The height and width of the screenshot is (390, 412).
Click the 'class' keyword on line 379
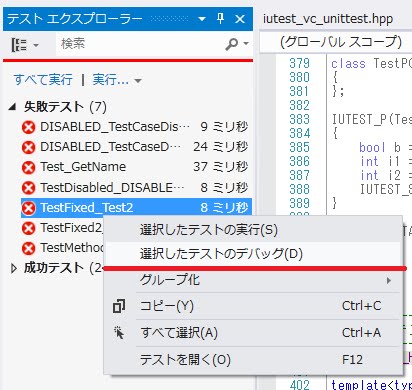(348, 63)
